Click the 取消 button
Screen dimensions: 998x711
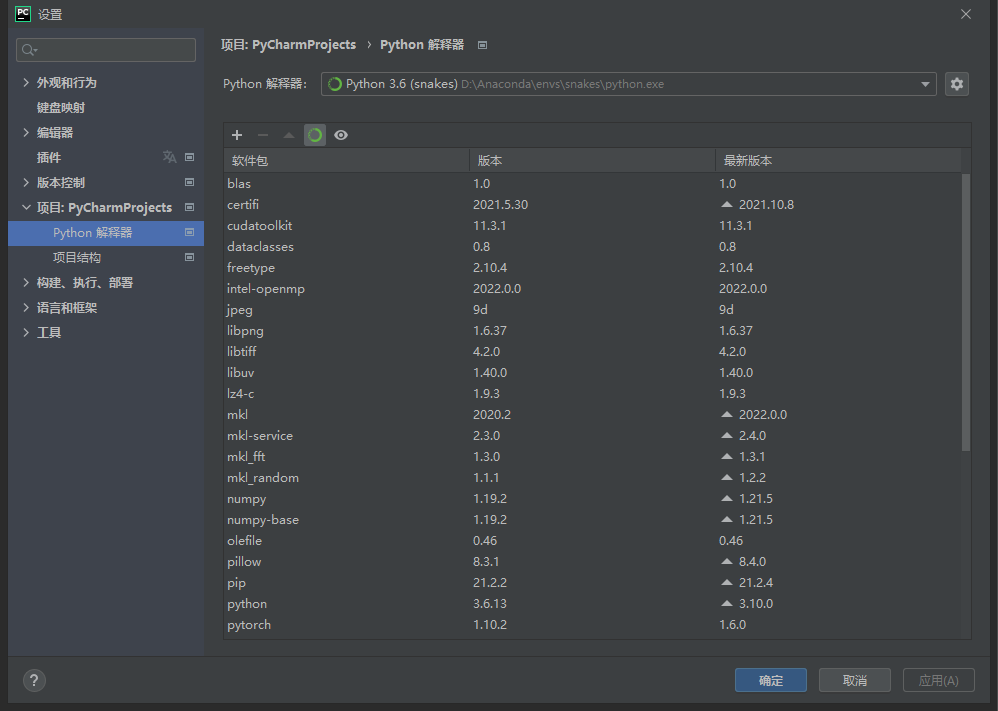[855, 680]
